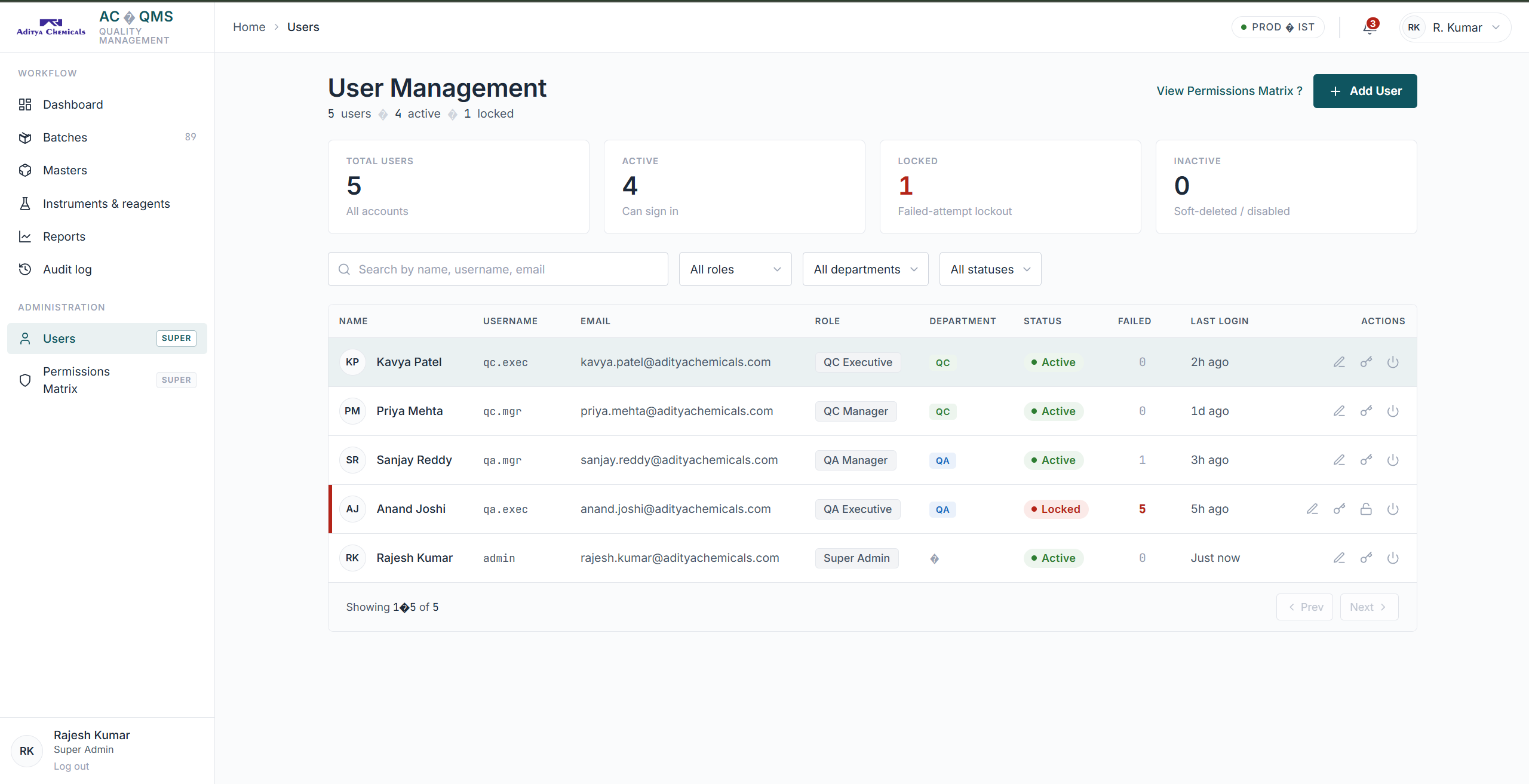The width and height of the screenshot is (1529, 784).
Task: Open Masters section
Action: coord(108,170)
